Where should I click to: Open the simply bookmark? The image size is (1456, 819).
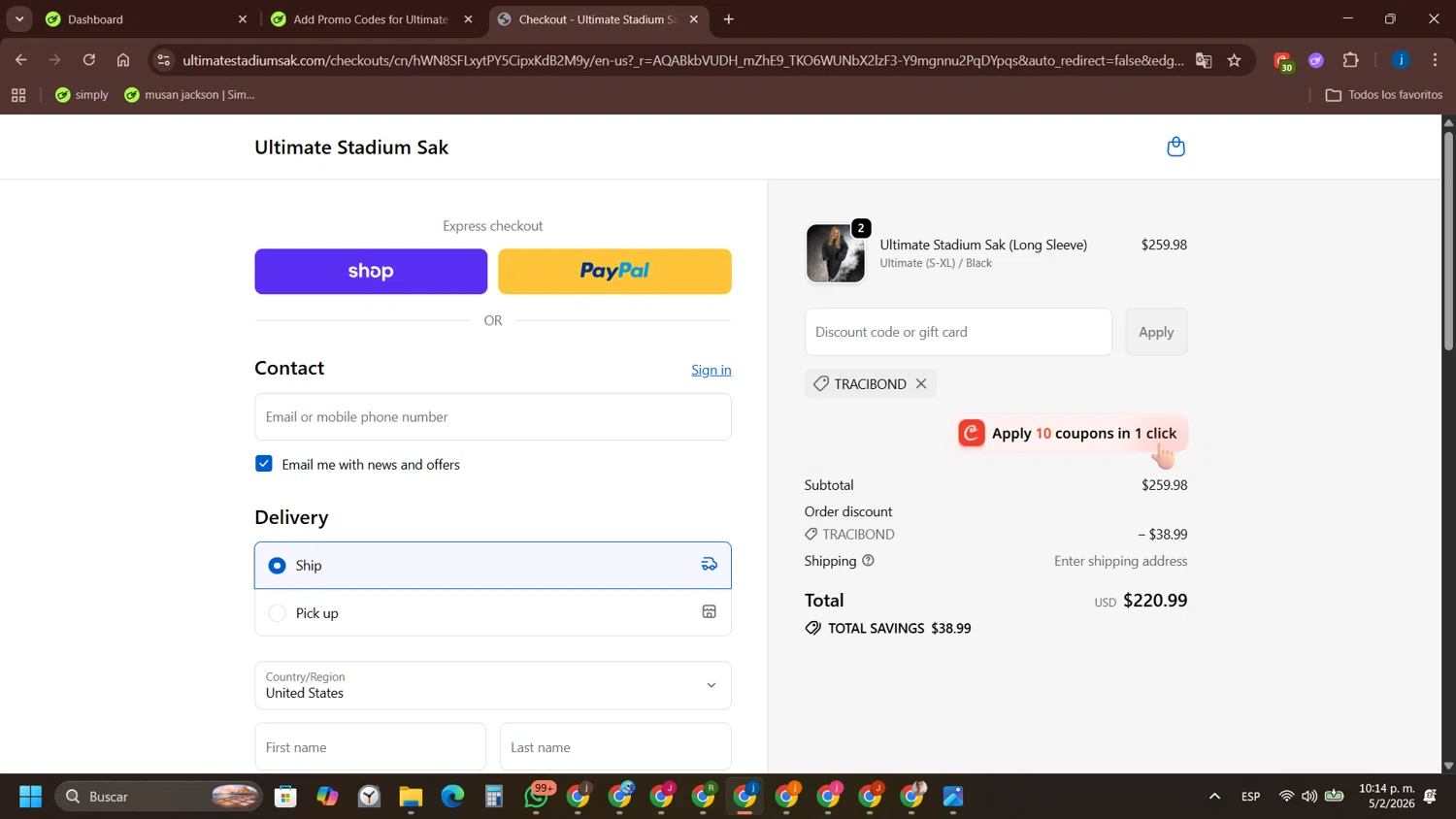tap(82, 95)
